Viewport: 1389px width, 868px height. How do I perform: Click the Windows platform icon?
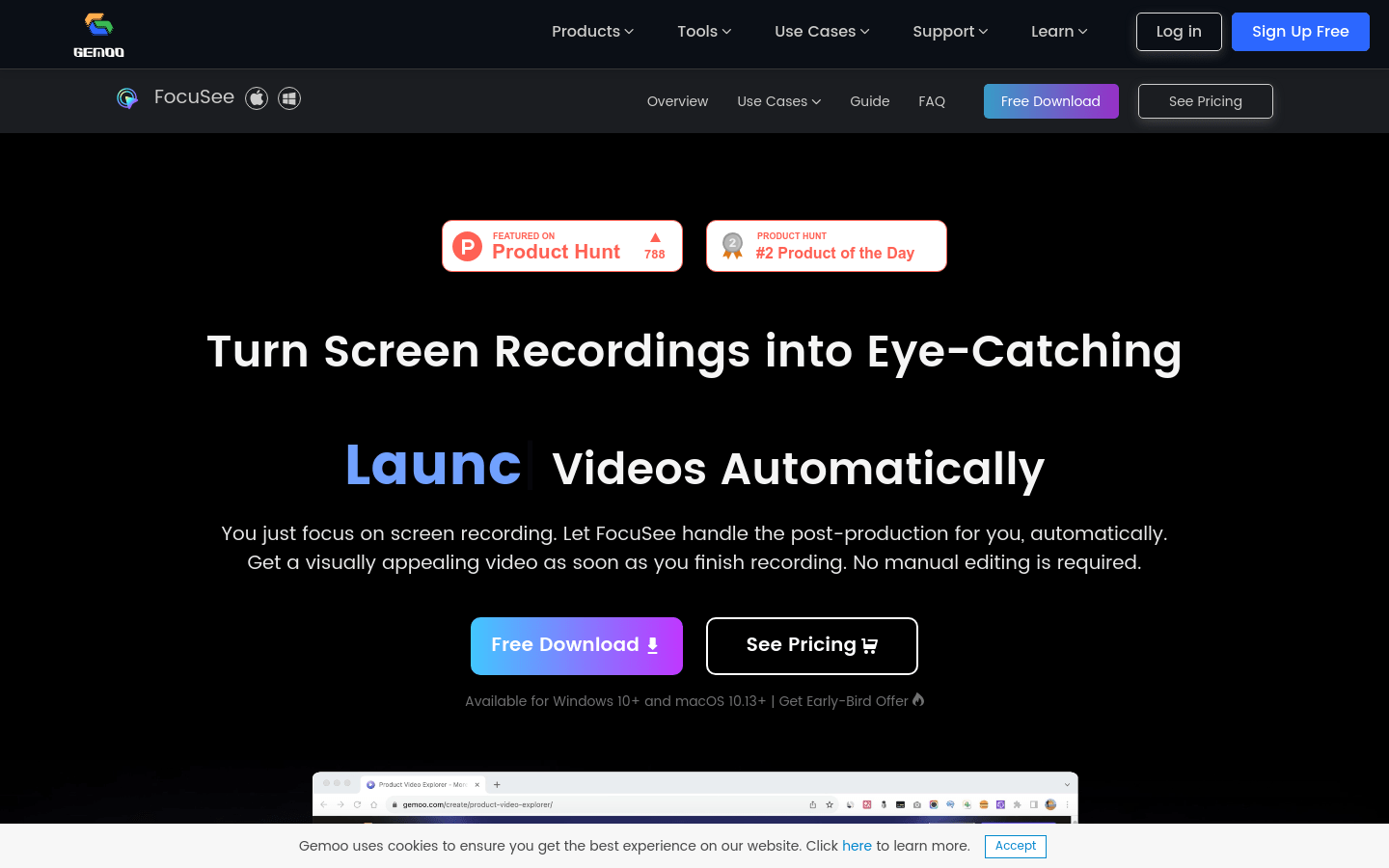tap(289, 98)
